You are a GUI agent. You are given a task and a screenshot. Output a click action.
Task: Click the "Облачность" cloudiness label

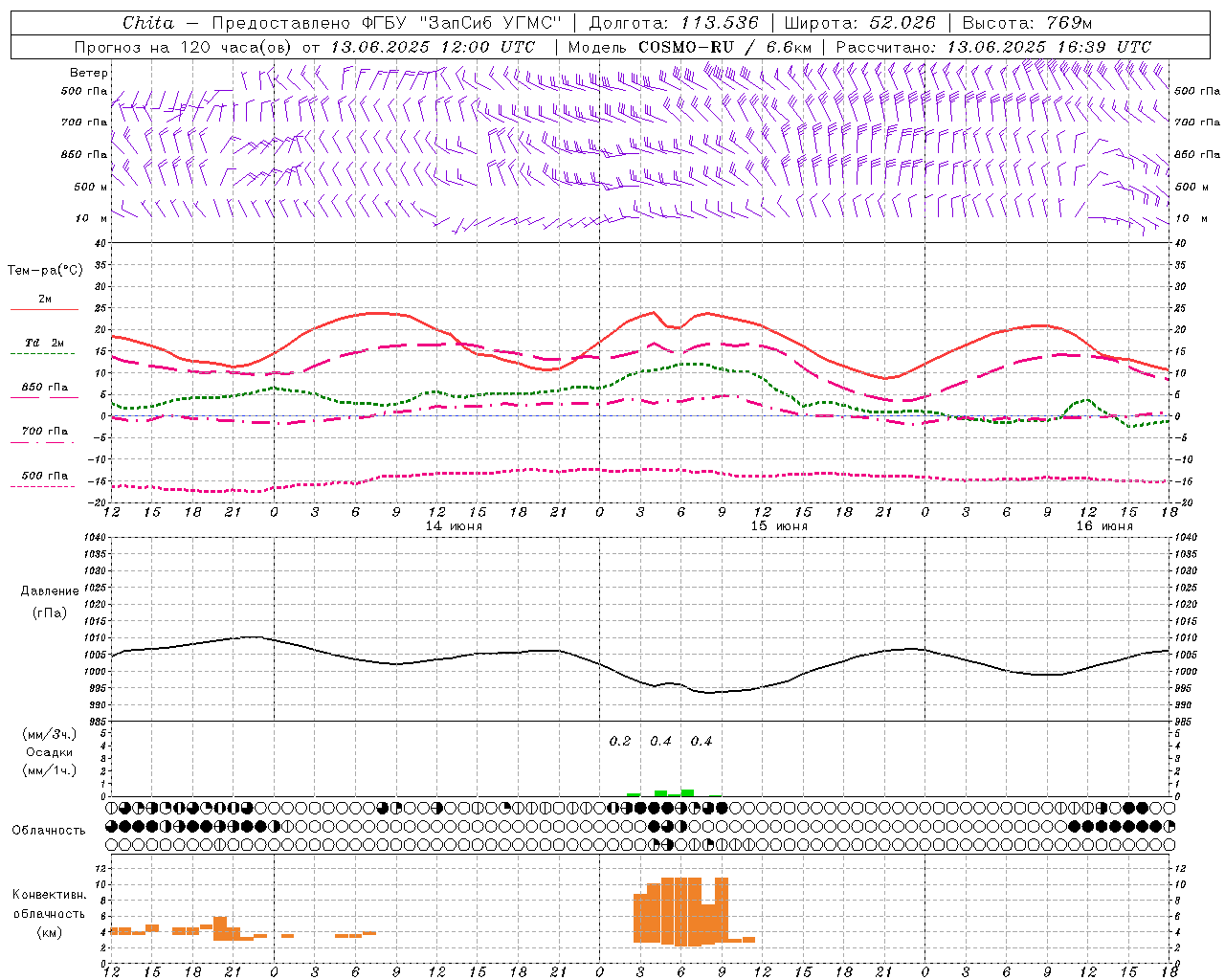click(x=49, y=831)
